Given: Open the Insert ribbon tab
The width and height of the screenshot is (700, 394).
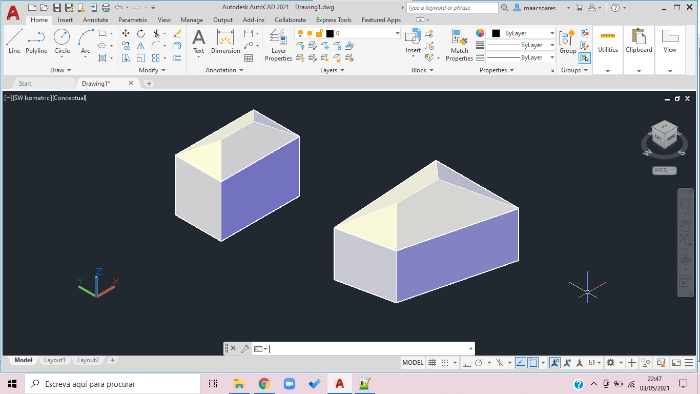Looking at the screenshot, I should click(x=65, y=20).
